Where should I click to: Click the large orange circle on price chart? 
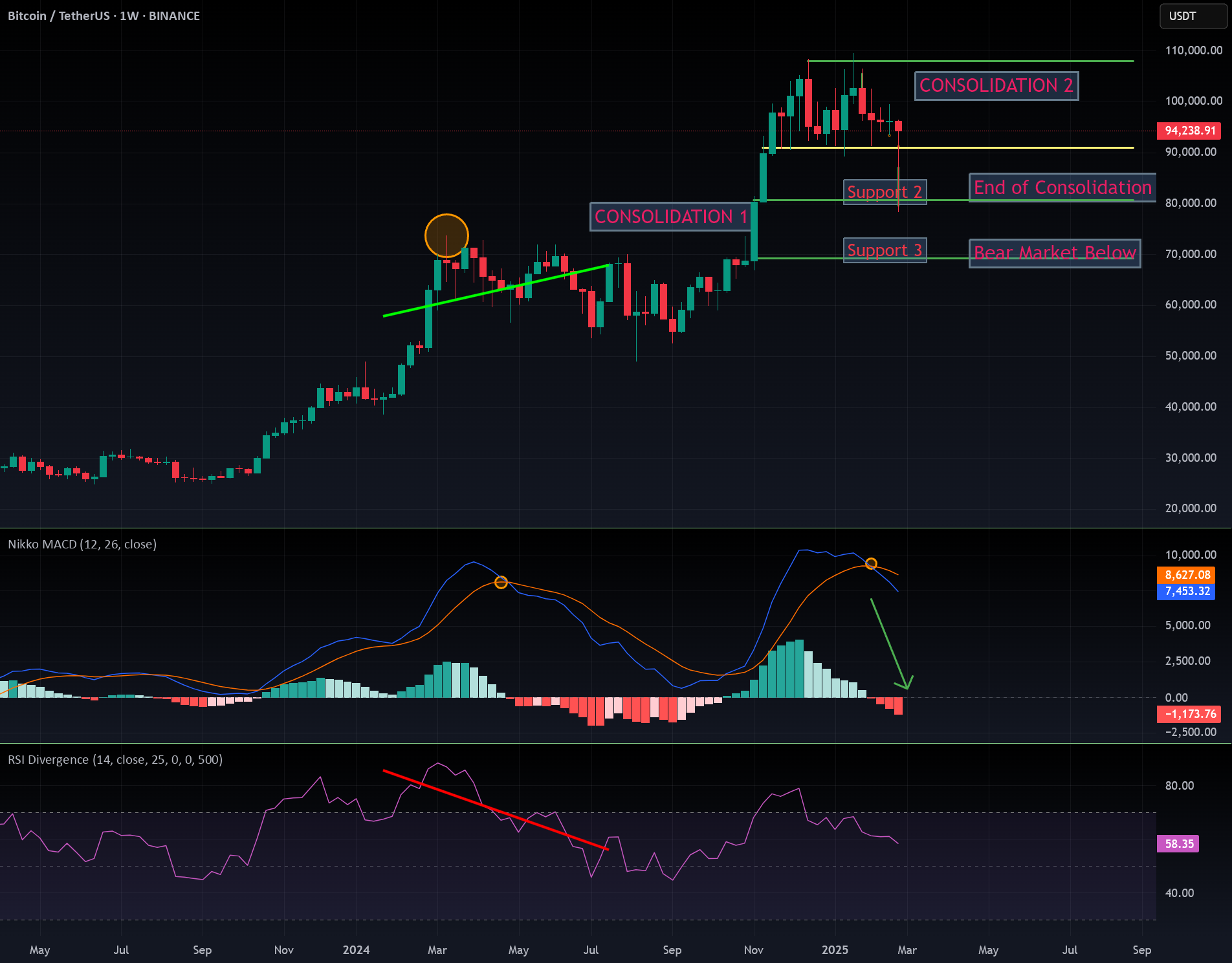pyautogui.click(x=446, y=235)
